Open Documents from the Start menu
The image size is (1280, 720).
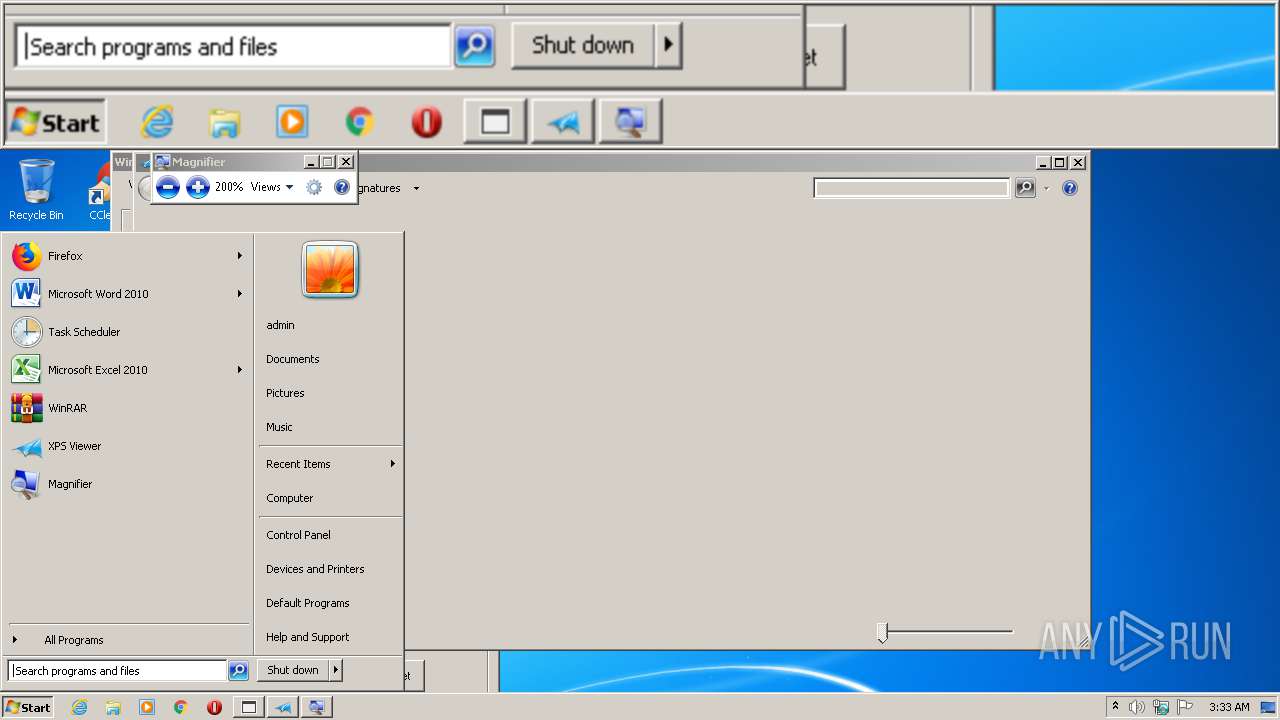point(329,359)
